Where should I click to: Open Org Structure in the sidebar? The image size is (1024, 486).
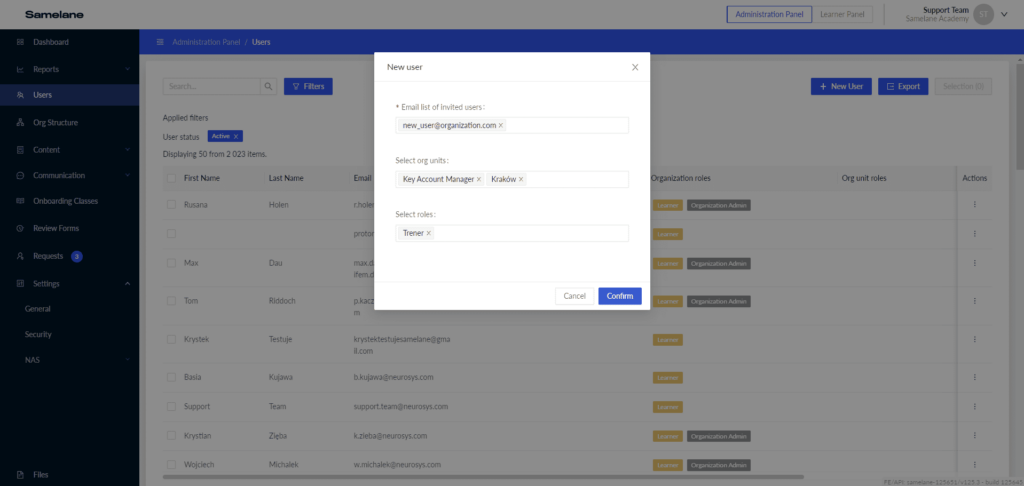click(55, 123)
